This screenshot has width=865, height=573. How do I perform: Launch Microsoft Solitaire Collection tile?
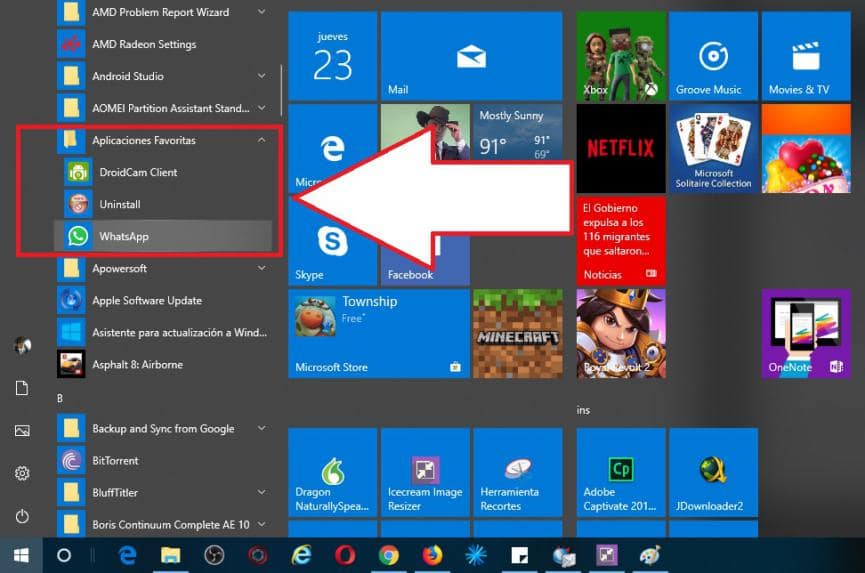713,148
